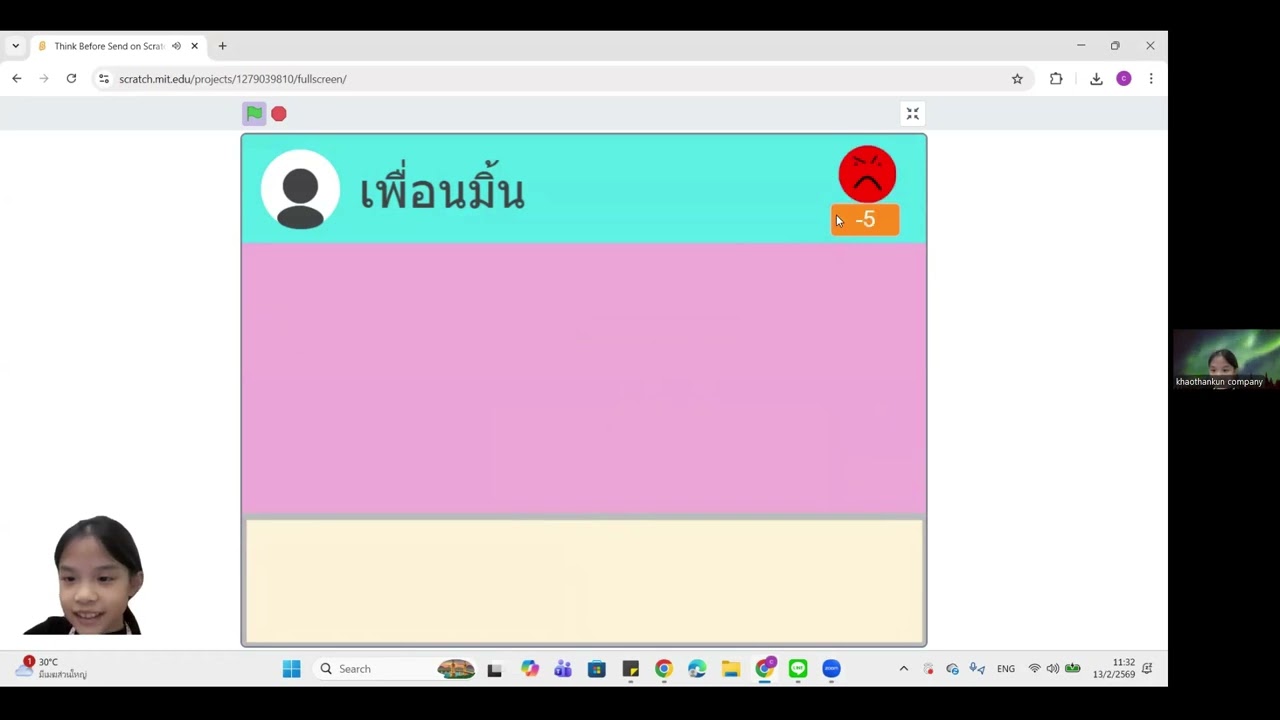
Task: Click the khaothankun company video thumbnail
Action: (1226, 359)
